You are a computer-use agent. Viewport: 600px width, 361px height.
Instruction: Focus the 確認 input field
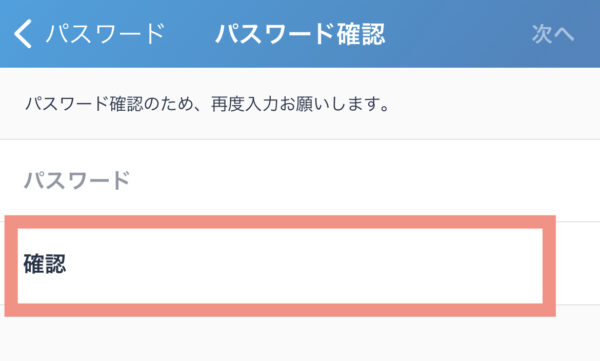tap(280, 266)
